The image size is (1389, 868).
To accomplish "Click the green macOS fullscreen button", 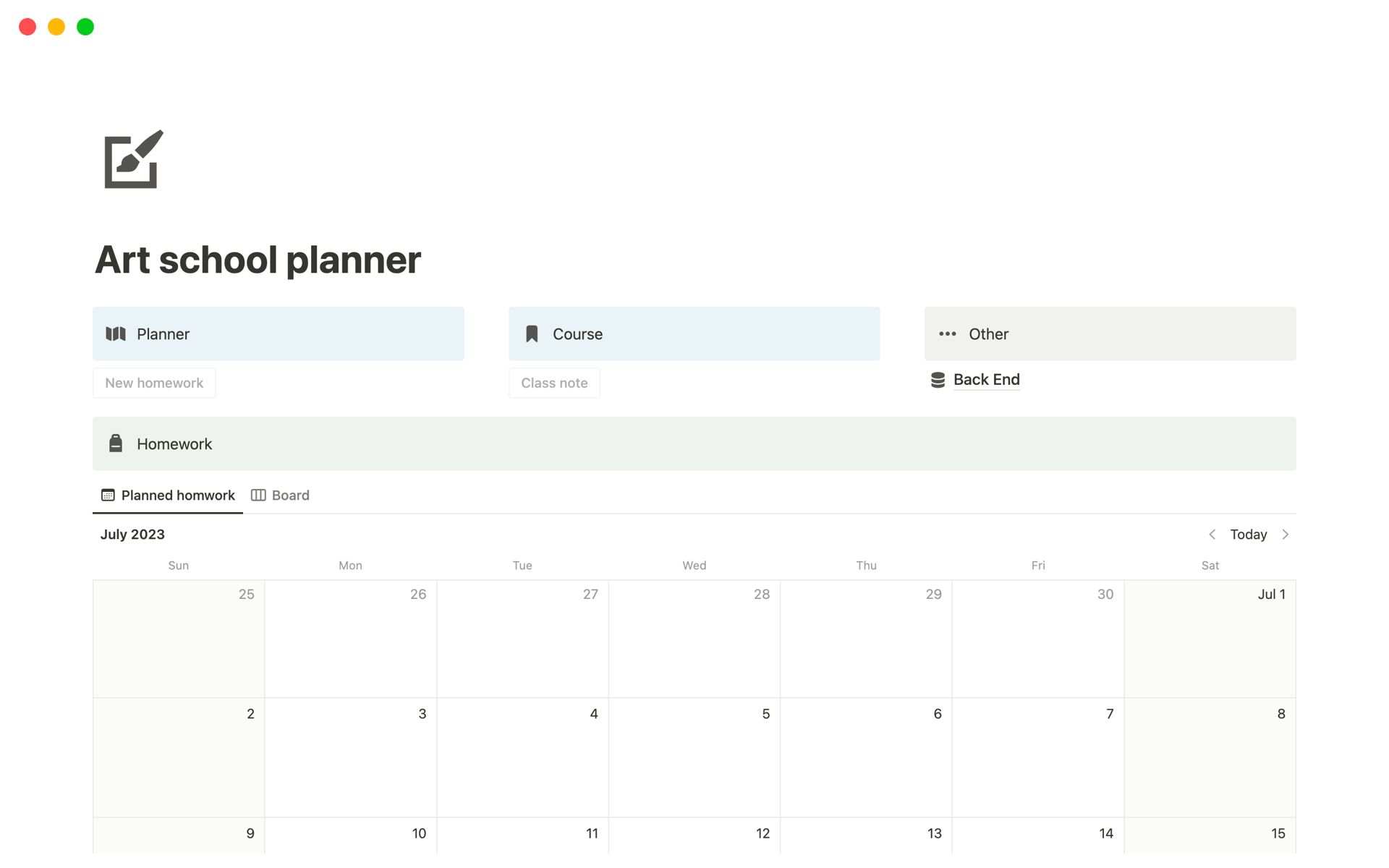I will pyautogui.click(x=85, y=27).
